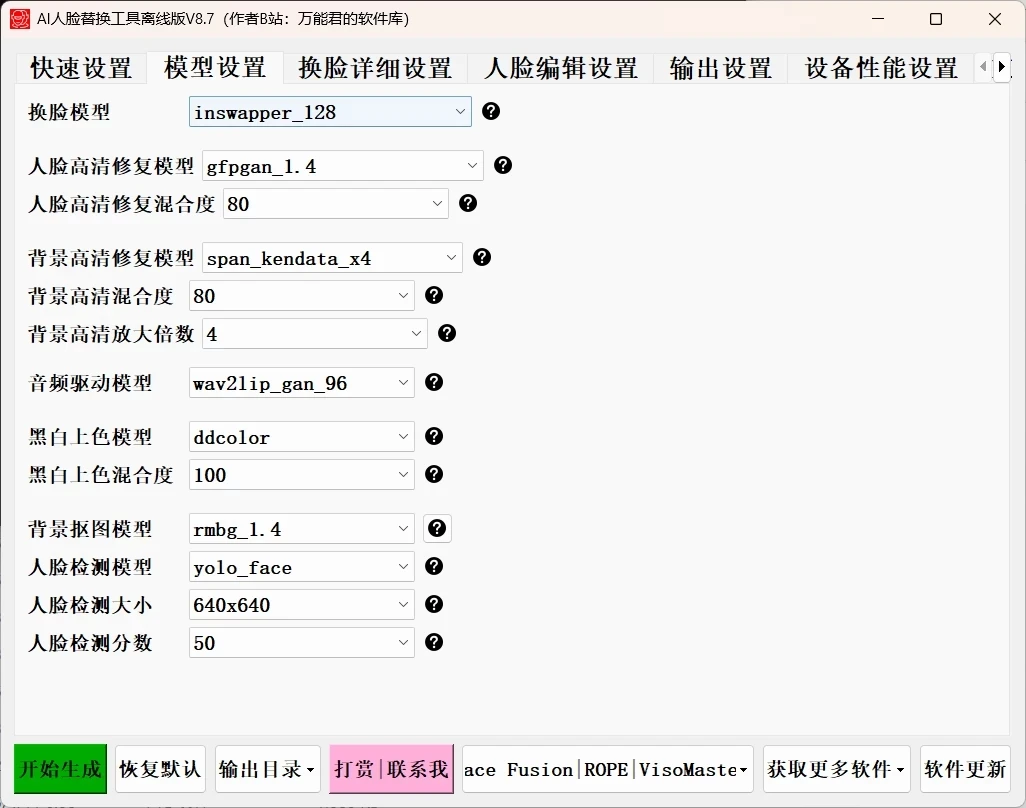
Task: Click the app logo in the title bar
Action: point(19,18)
